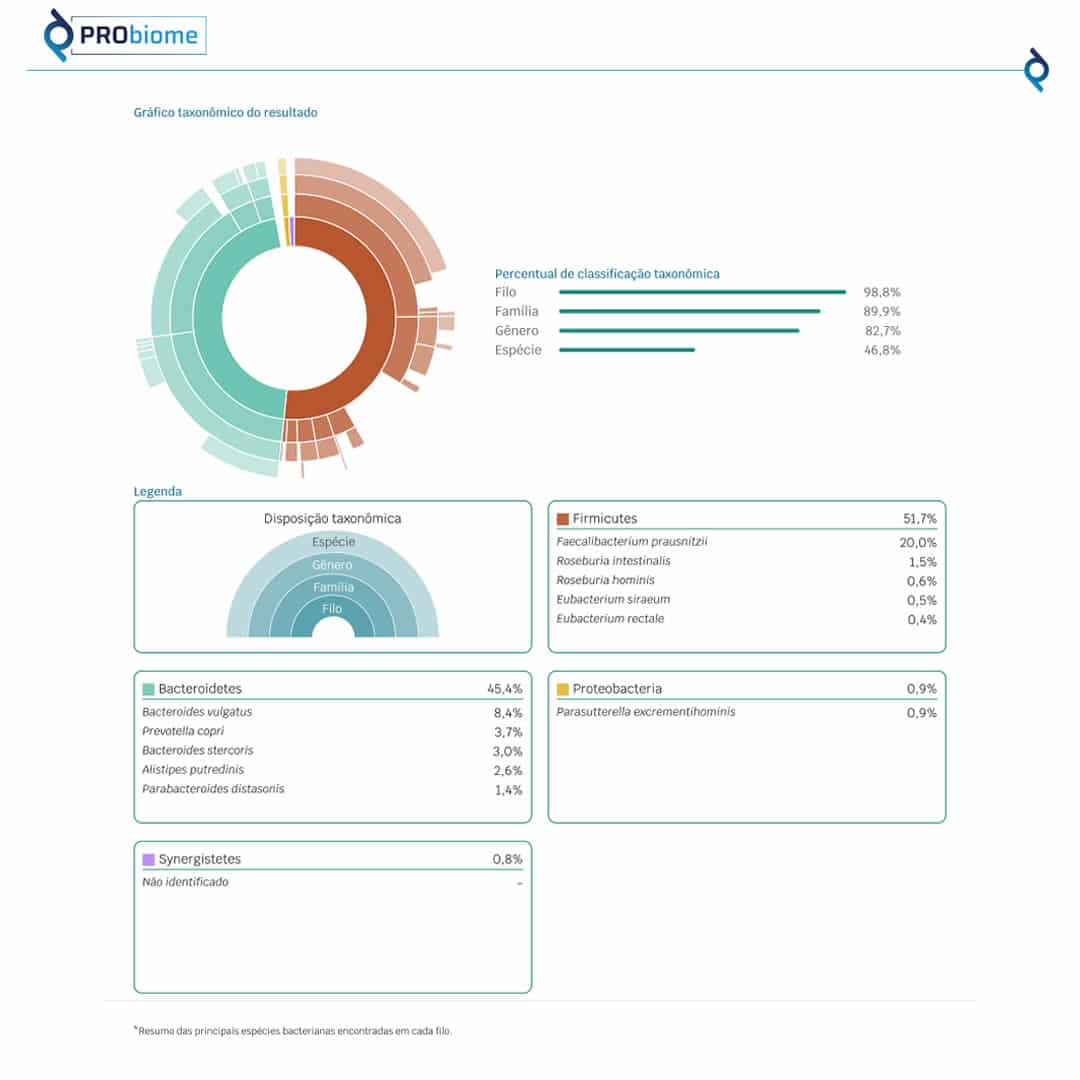
Task: Click the Proteobacteria yellow color swatch
Action: pos(563,689)
